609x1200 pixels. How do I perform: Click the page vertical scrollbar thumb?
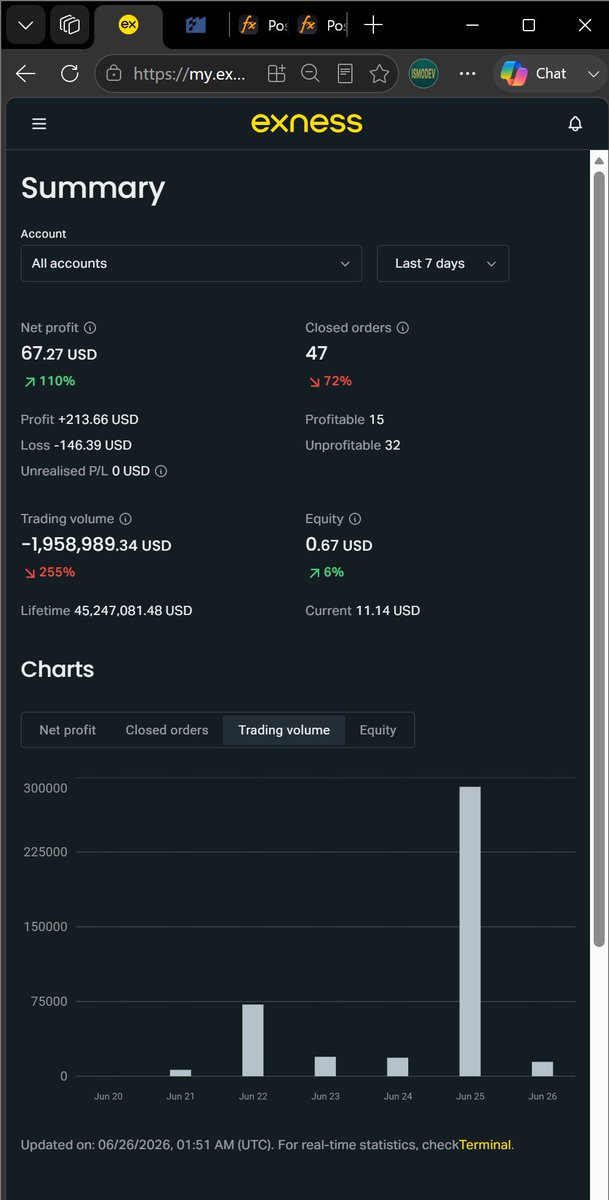(599, 558)
